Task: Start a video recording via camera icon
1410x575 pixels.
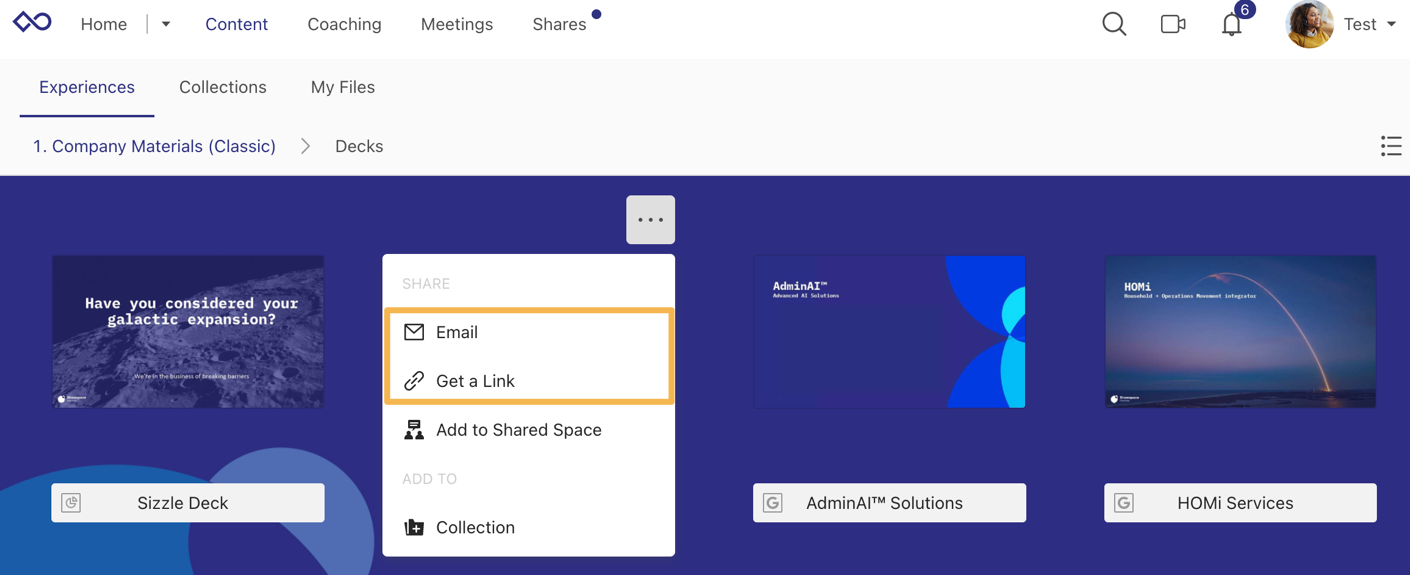Action: [1173, 24]
